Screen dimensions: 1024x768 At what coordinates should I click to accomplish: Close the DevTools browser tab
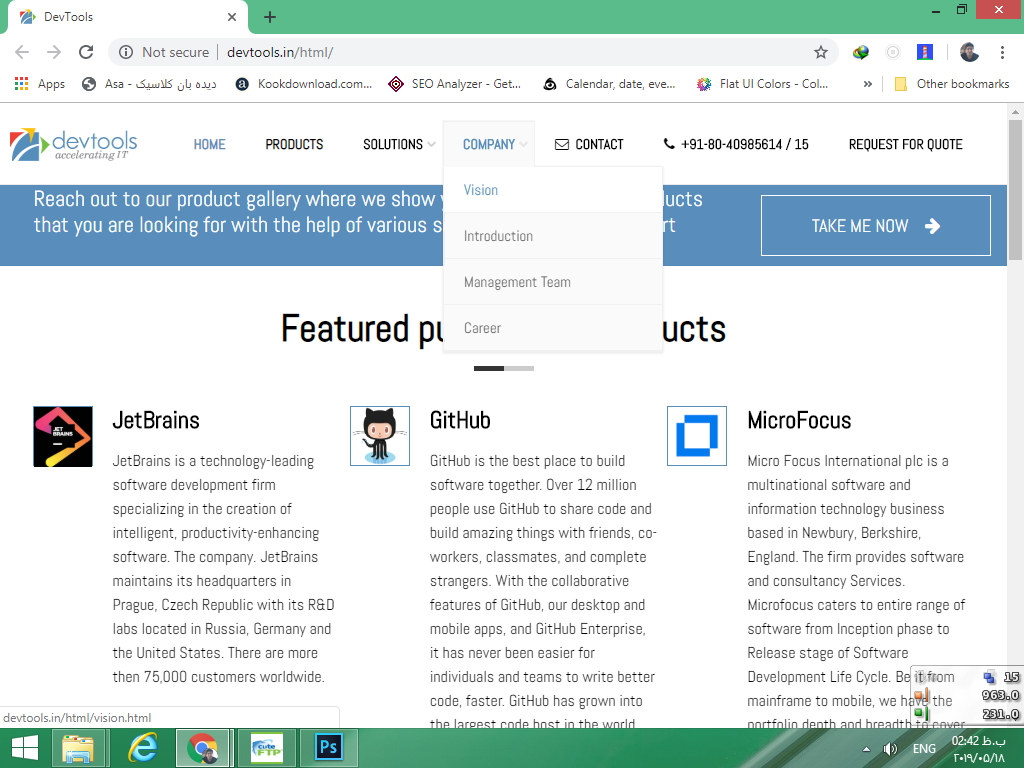coord(232,17)
